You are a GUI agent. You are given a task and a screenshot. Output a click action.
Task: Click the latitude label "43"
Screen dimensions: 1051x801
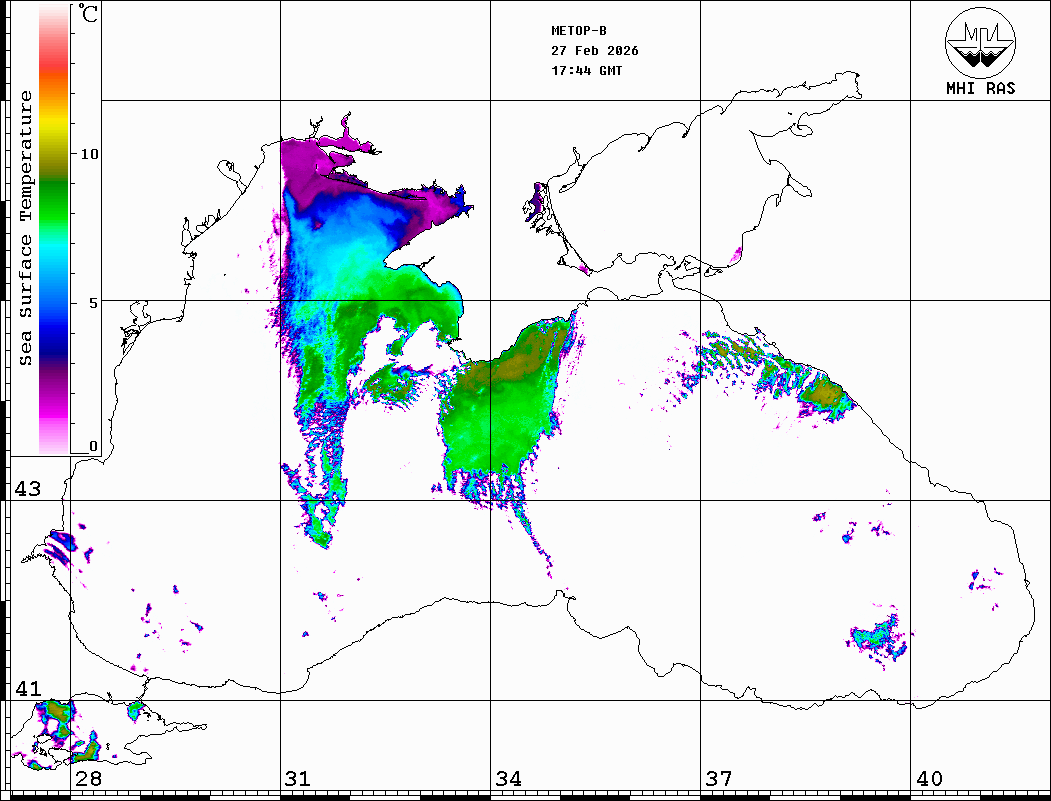27,489
